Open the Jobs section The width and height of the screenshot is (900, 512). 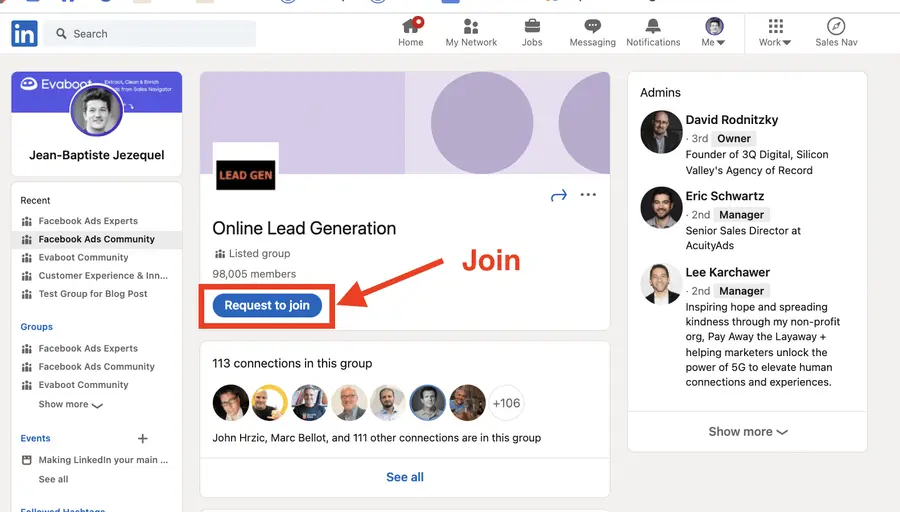[532, 32]
